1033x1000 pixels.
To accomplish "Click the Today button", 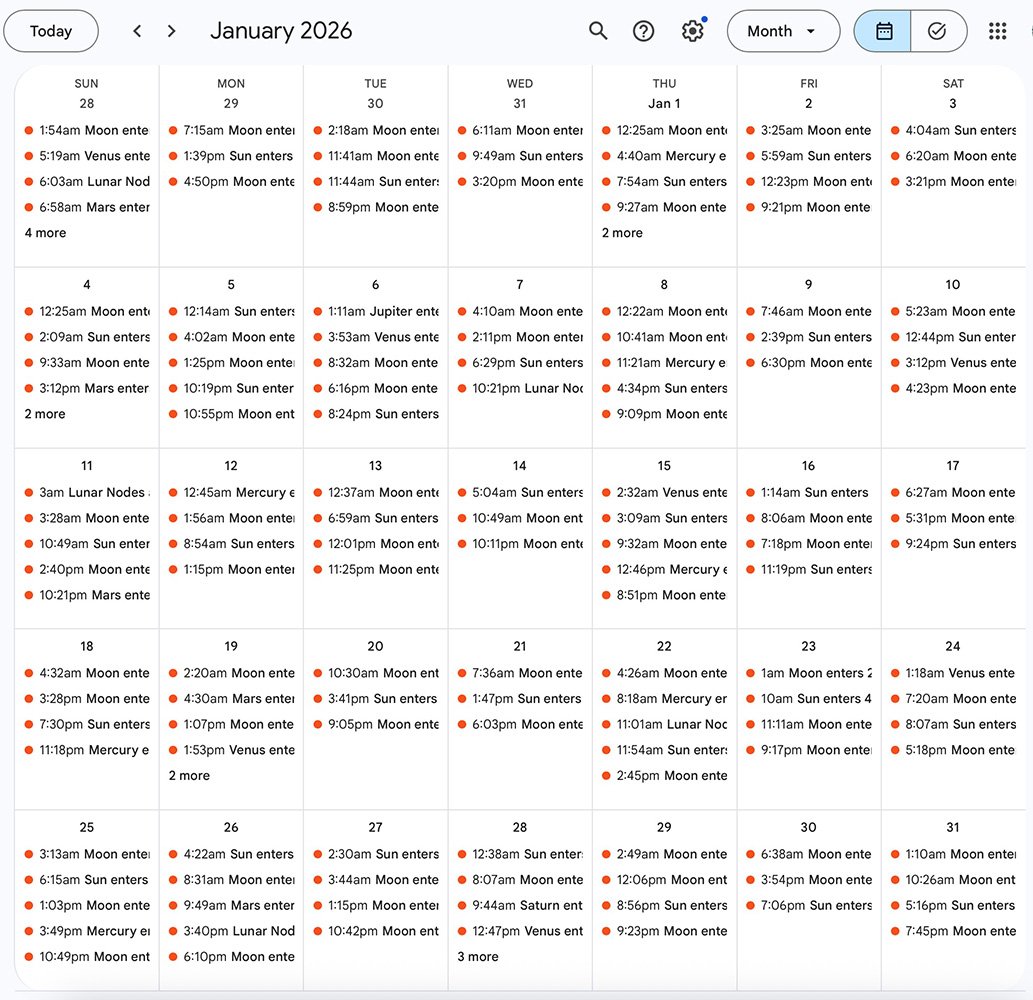I will click(51, 31).
